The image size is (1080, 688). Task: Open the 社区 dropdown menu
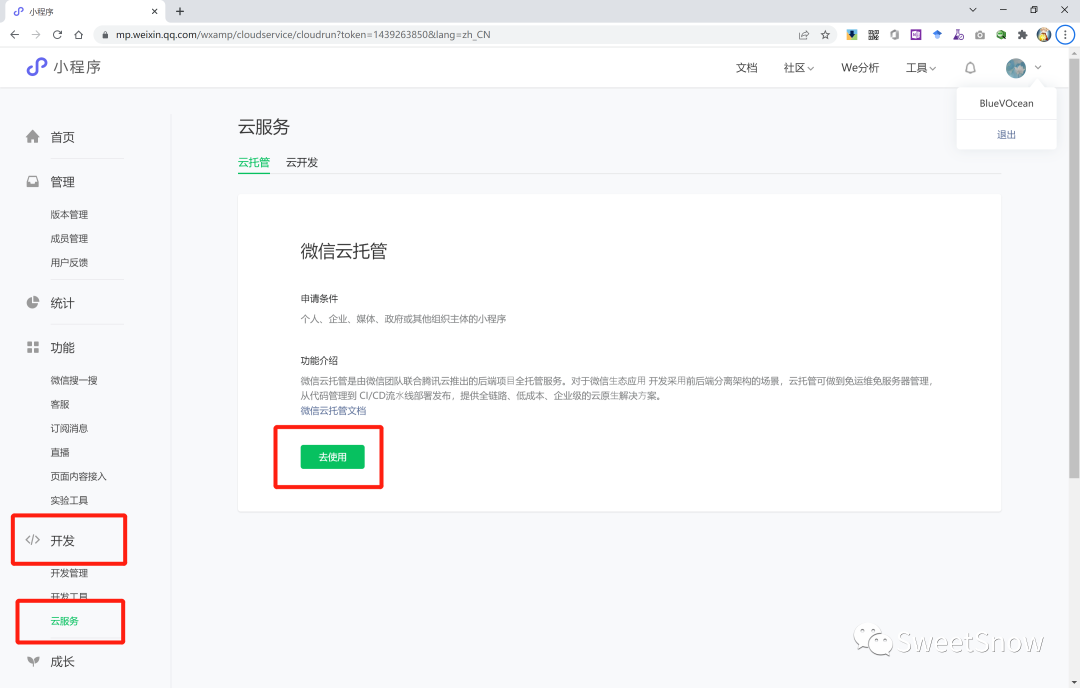click(x=798, y=67)
